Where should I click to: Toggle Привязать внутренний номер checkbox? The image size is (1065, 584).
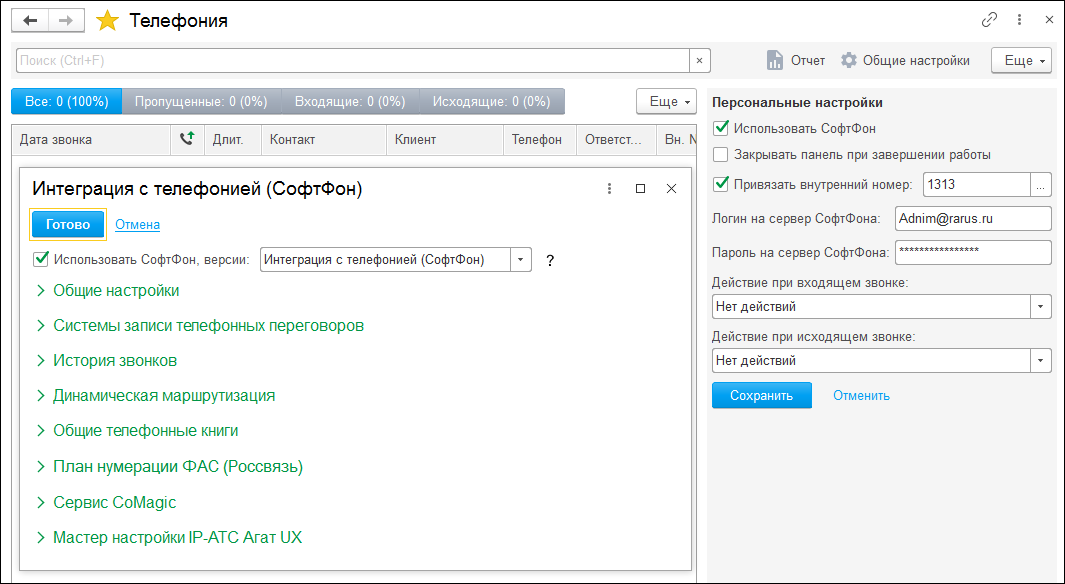[721, 184]
